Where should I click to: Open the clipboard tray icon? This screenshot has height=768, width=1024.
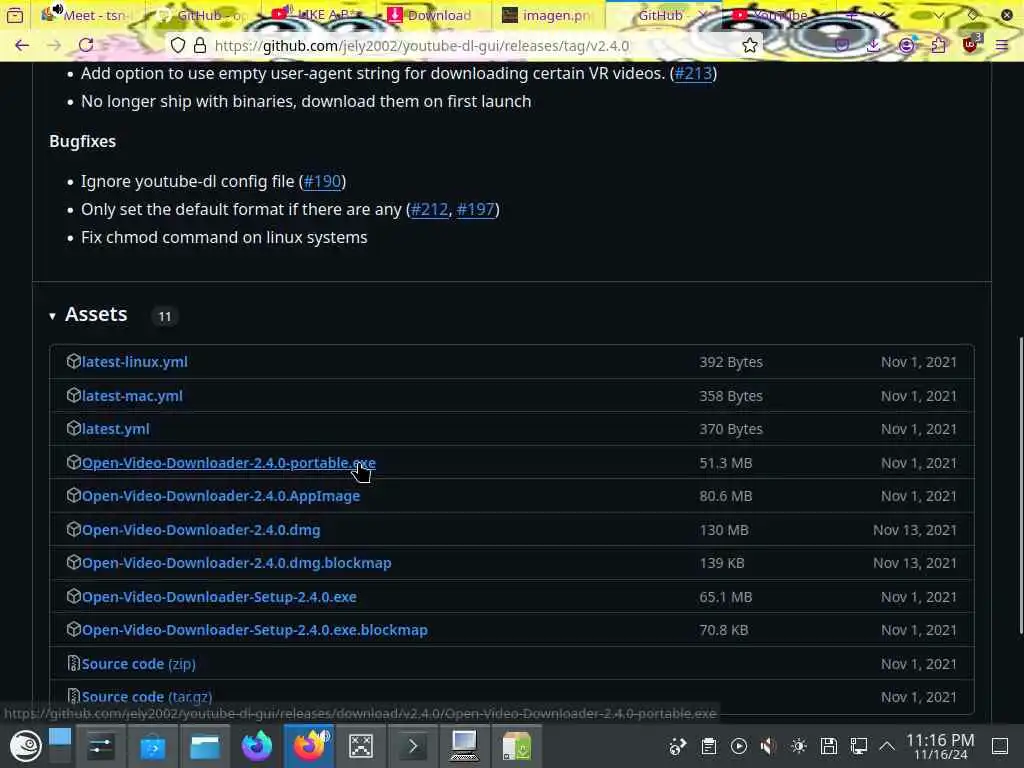(709, 746)
